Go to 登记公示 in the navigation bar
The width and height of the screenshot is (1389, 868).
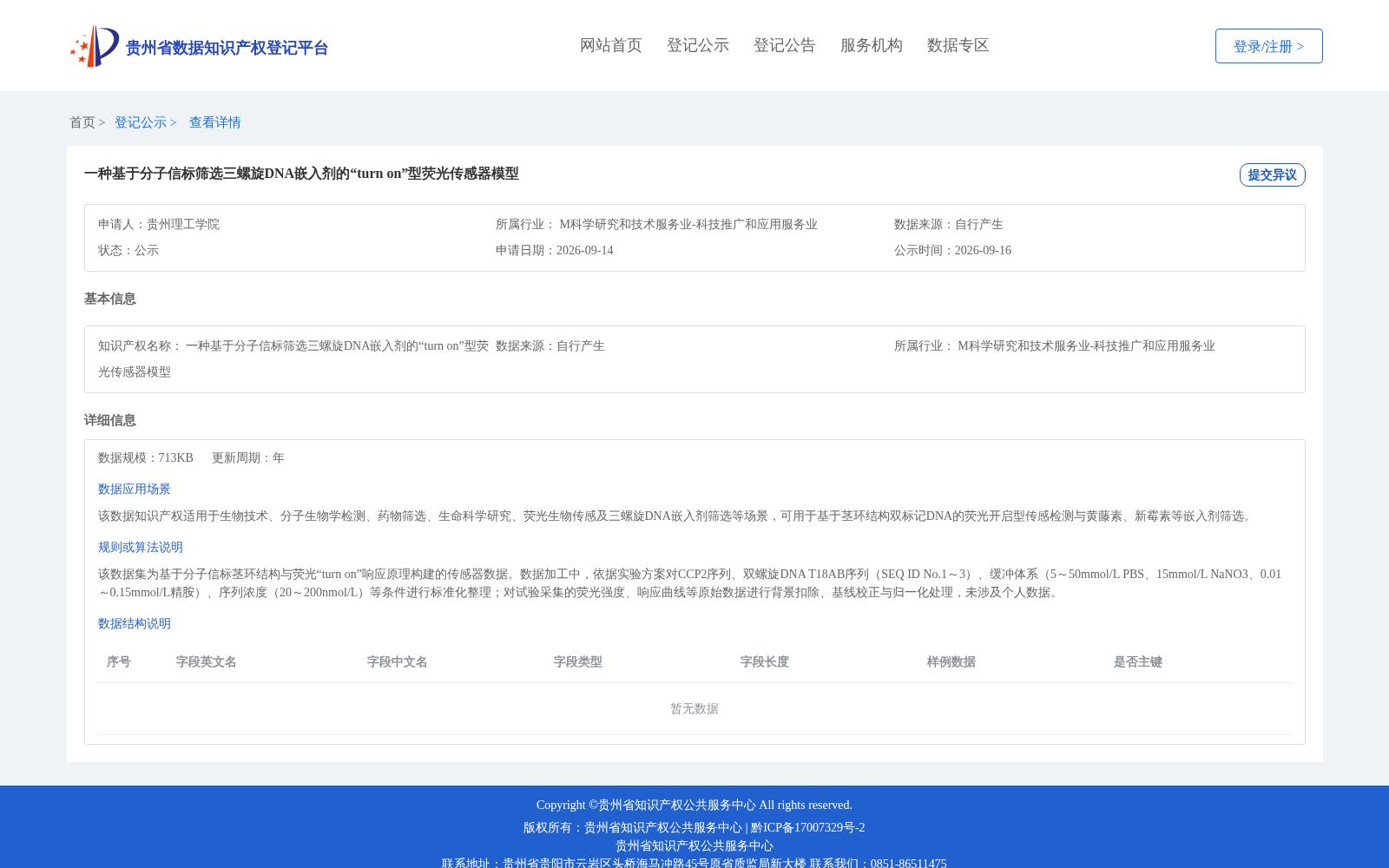[698, 45]
